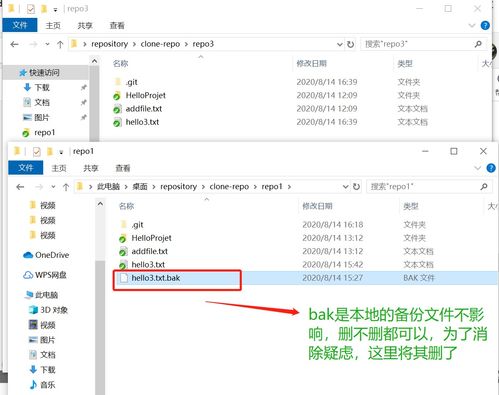Expand the ribbon in repo3 window

tap(472, 25)
